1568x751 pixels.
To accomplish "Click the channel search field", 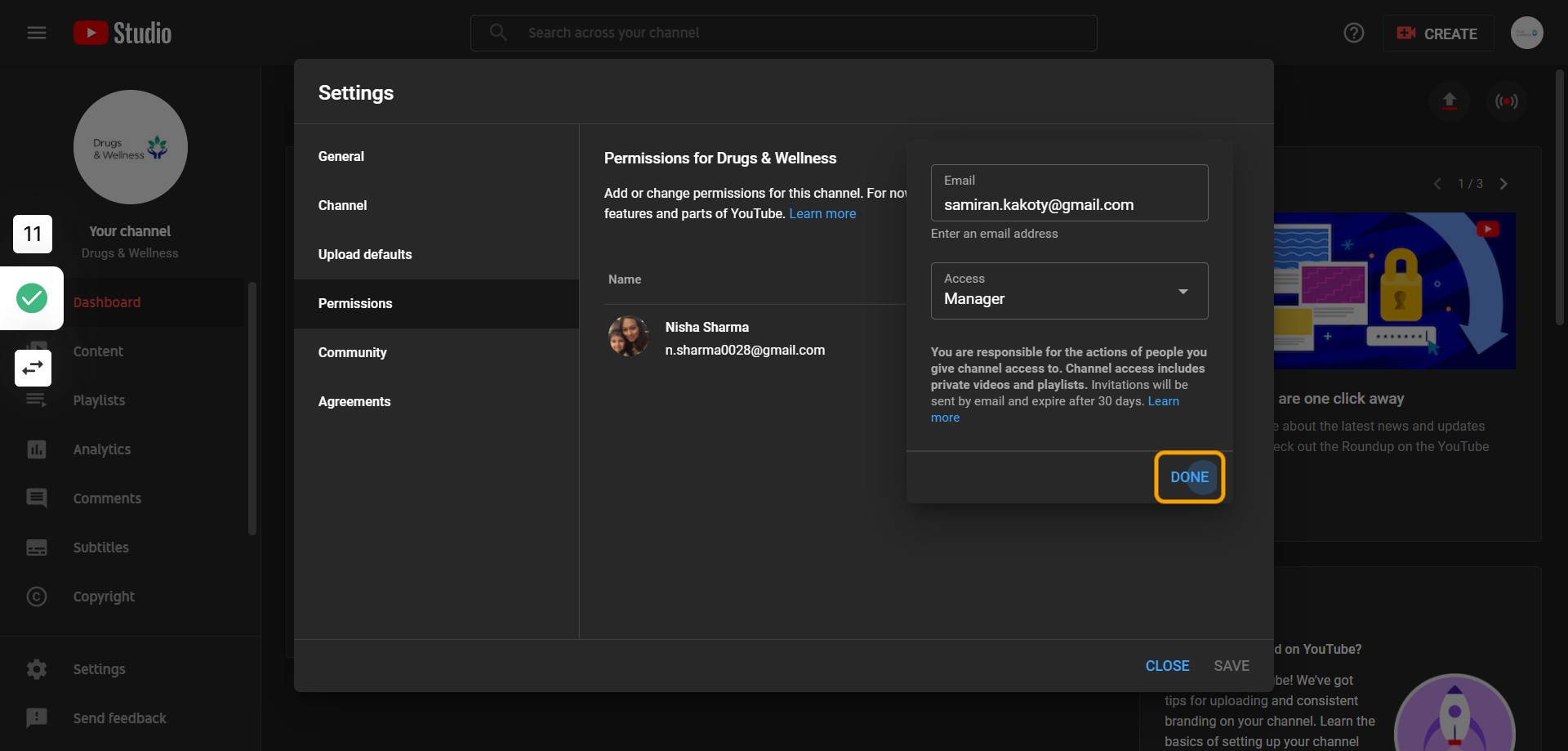I will [x=783, y=33].
